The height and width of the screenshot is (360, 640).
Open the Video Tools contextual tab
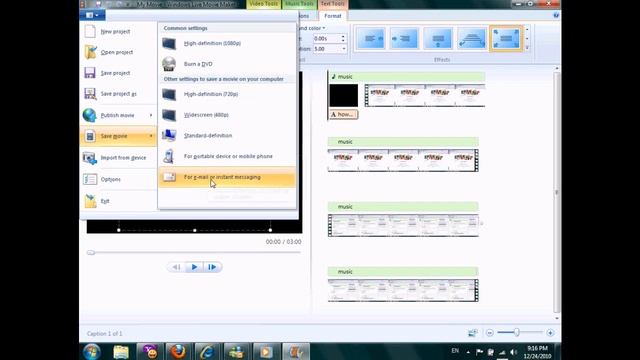(264, 4)
